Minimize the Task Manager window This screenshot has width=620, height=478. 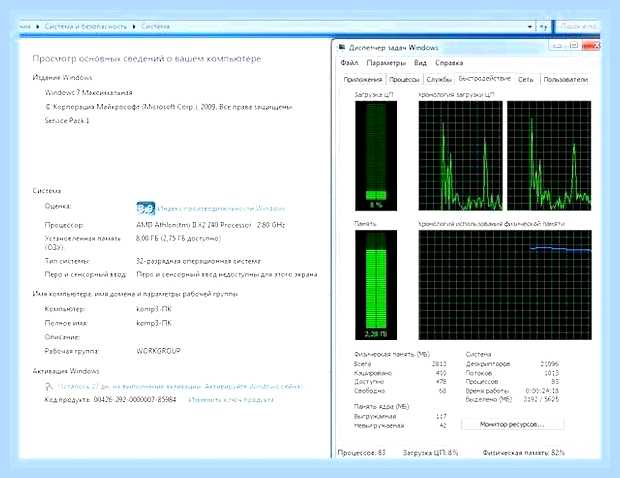point(558,46)
